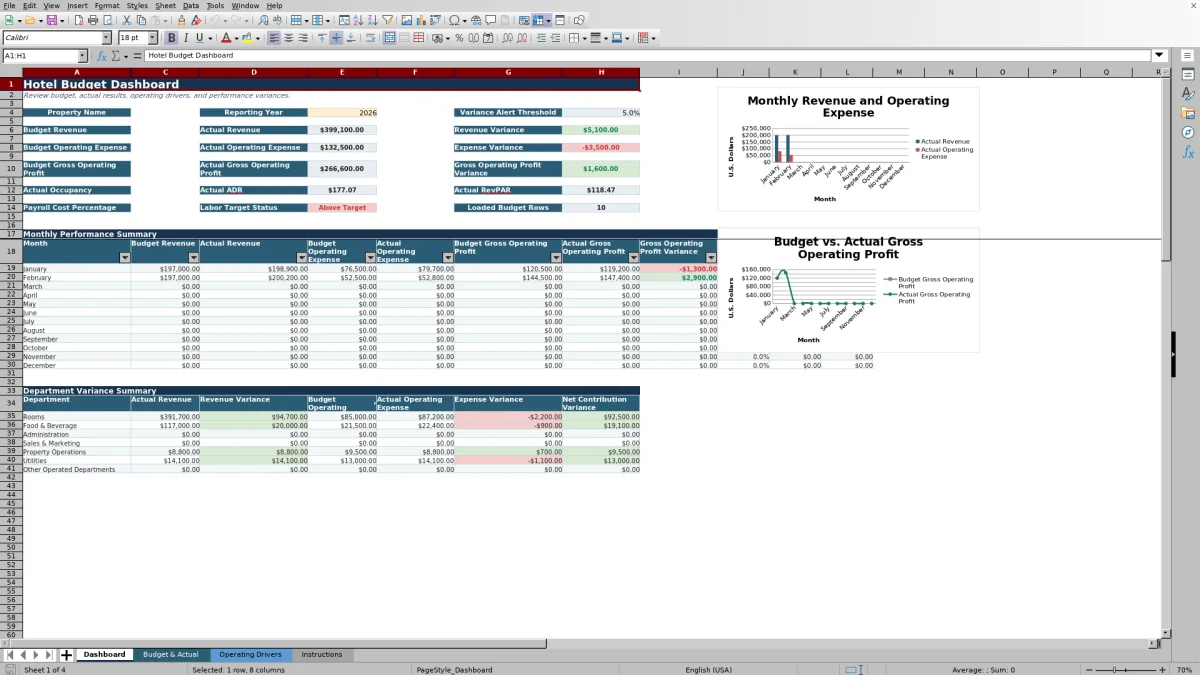Open sidebar Properties panel icon
The height and width of the screenshot is (675, 1200).
(x=1188, y=74)
